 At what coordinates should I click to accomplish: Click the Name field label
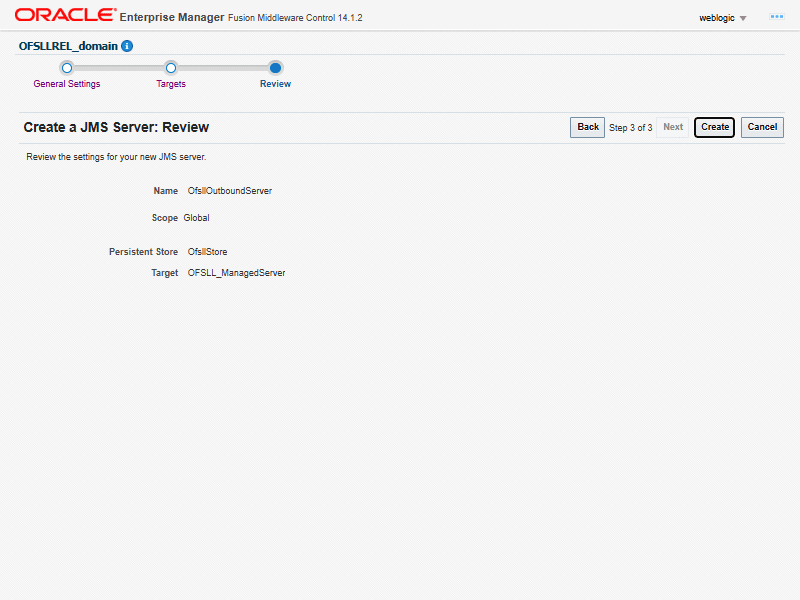(166, 191)
